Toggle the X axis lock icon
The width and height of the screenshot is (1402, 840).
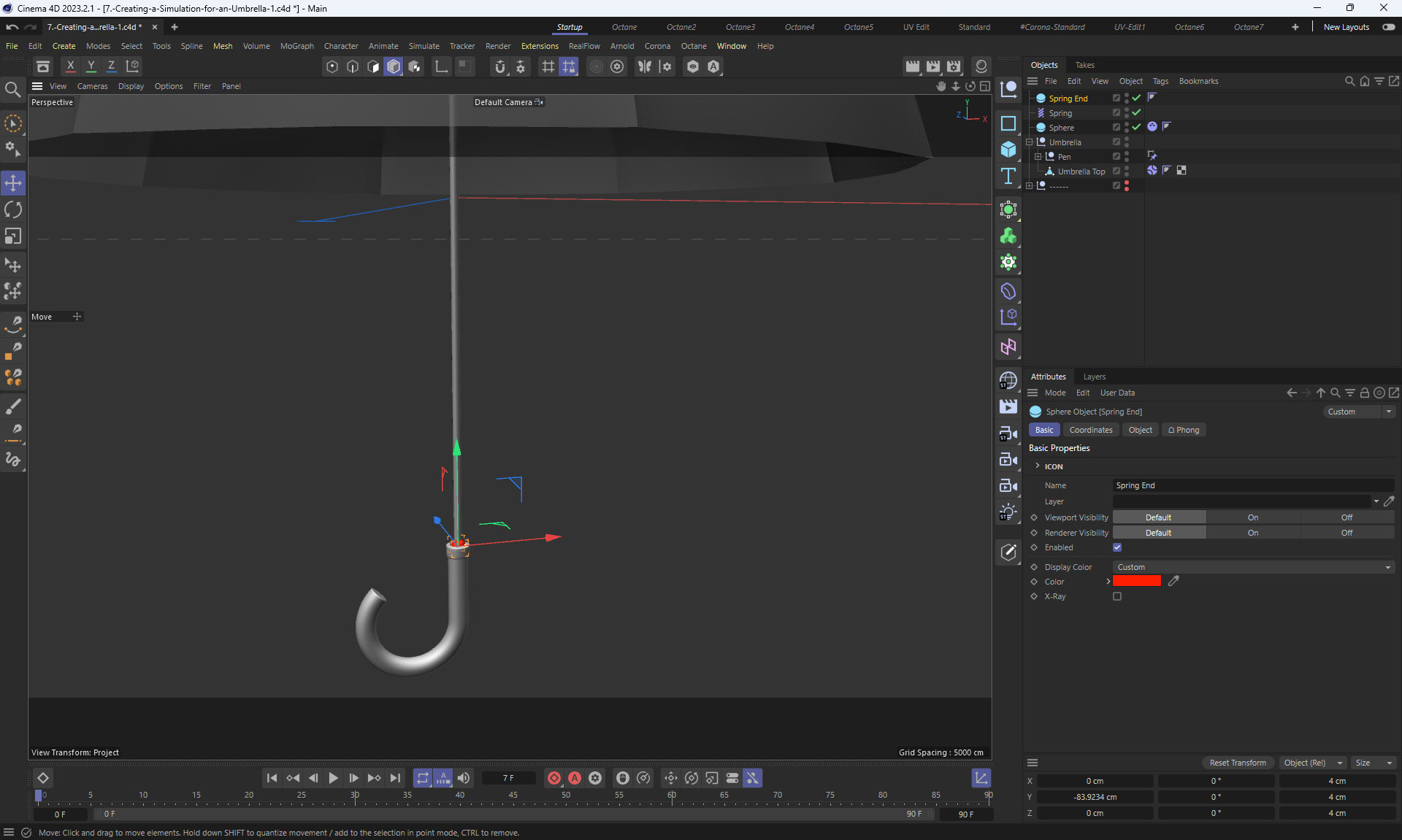pos(71,66)
